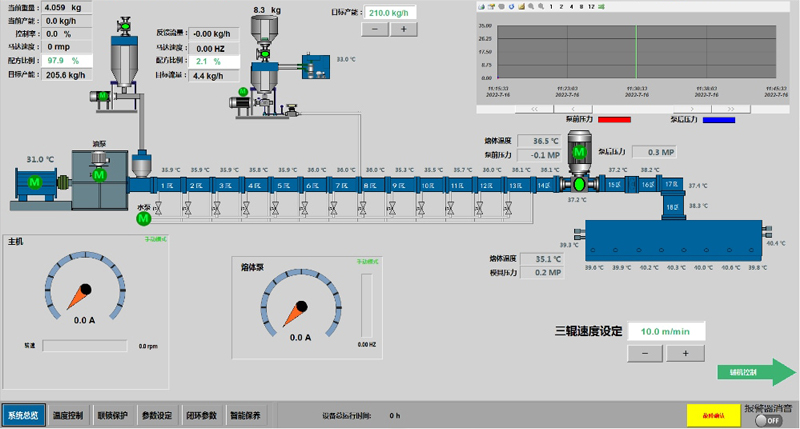Click the cooling valve under zone 13区
Image resolution: width=800 pixels, height=429 pixels.
click(x=508, y=208)
